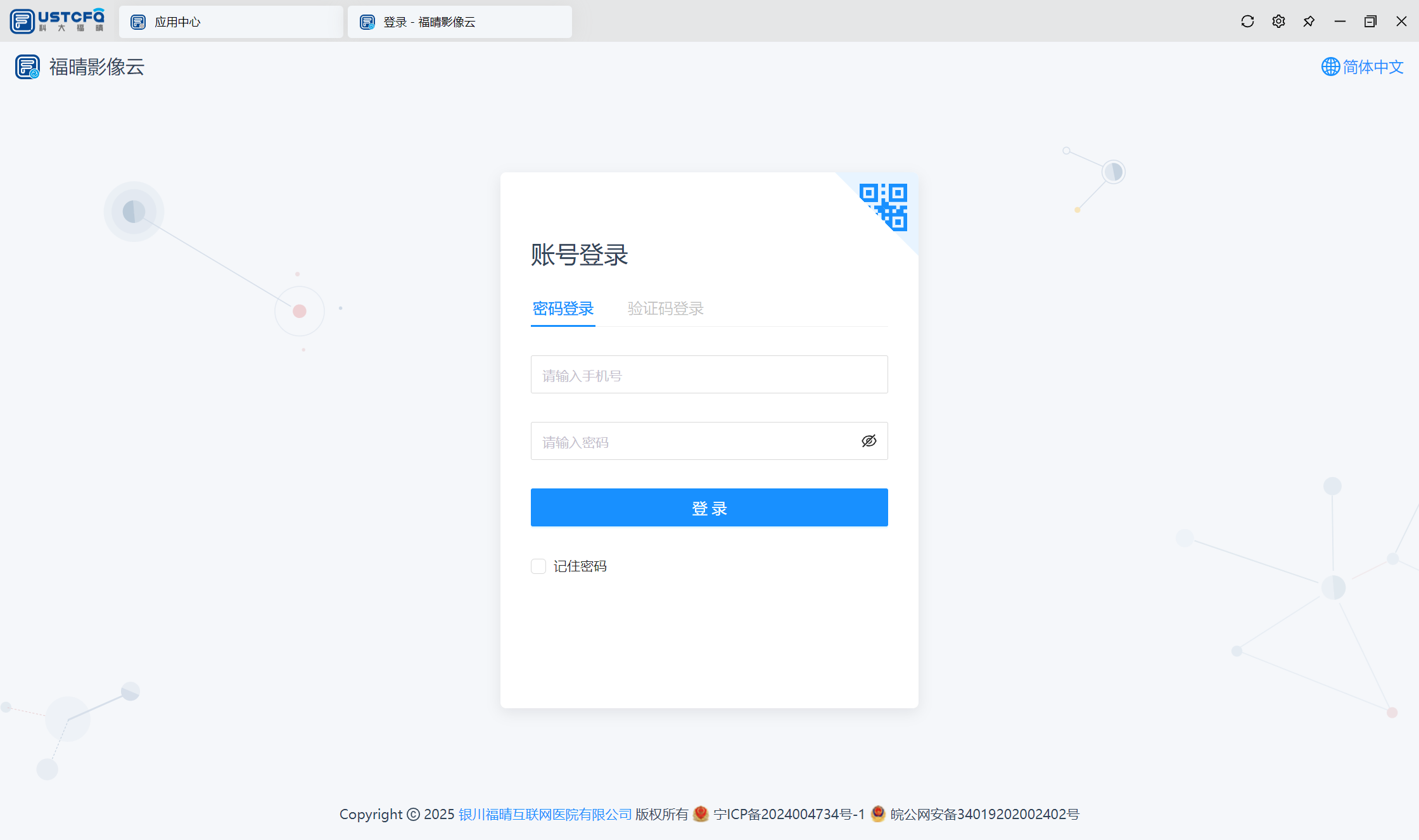This screenshot has width=1419, height=840.
Task: Select the 密码登录 tab
Action: [563, 309]
